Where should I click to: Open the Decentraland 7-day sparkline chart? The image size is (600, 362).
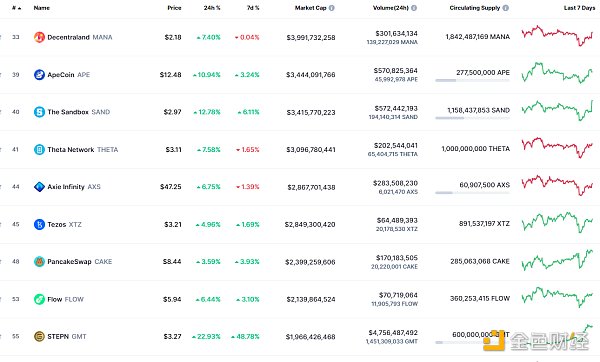pos(557,36)
